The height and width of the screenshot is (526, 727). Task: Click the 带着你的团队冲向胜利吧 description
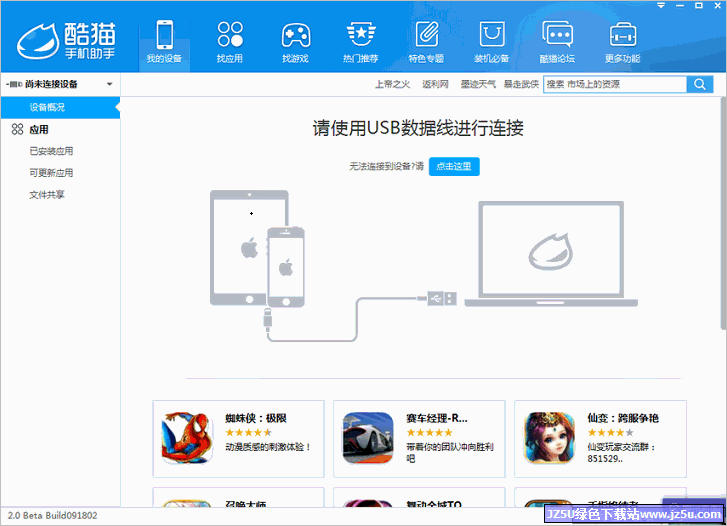point(450,453)
